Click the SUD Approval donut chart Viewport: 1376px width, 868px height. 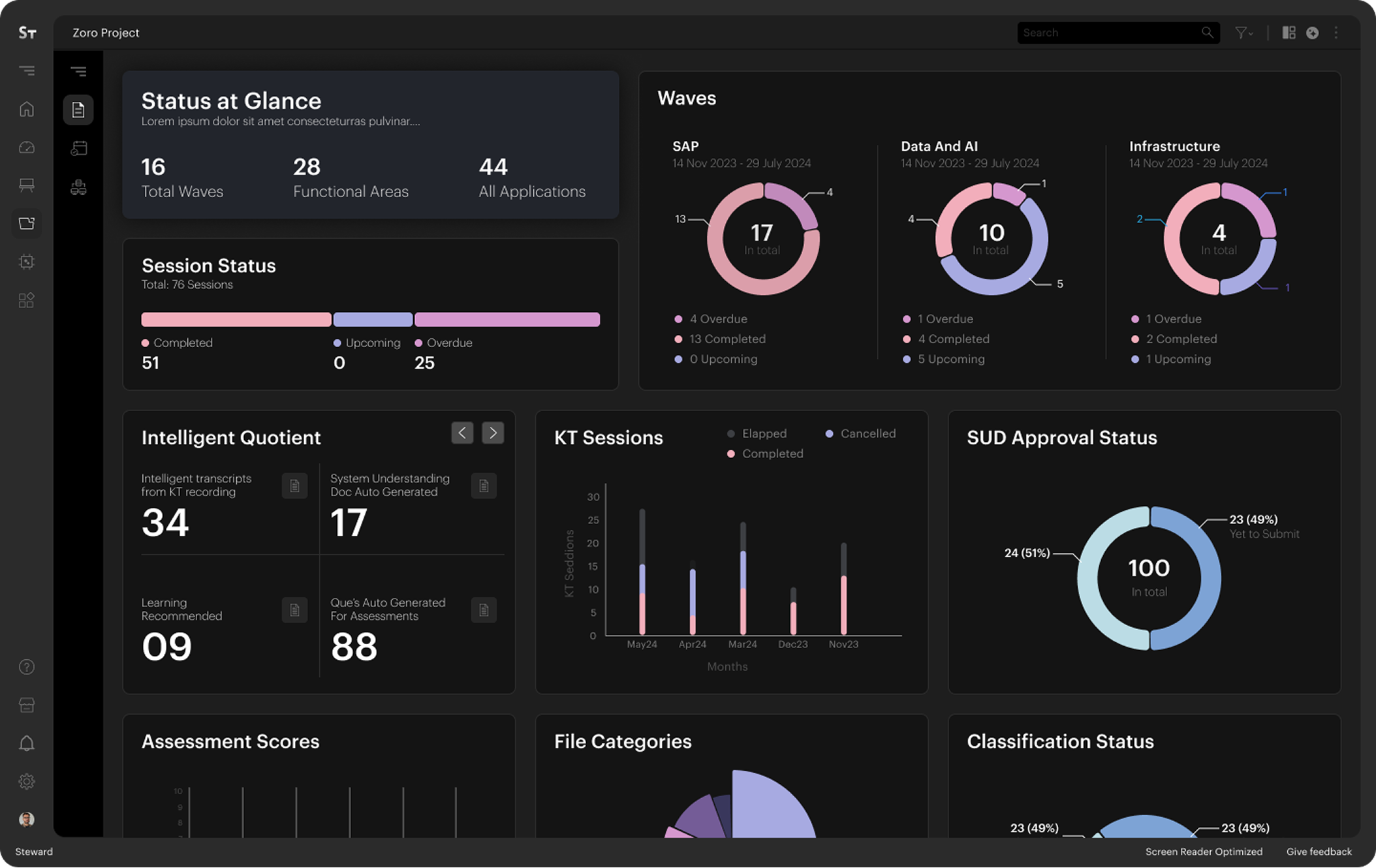click(1149, 578)
